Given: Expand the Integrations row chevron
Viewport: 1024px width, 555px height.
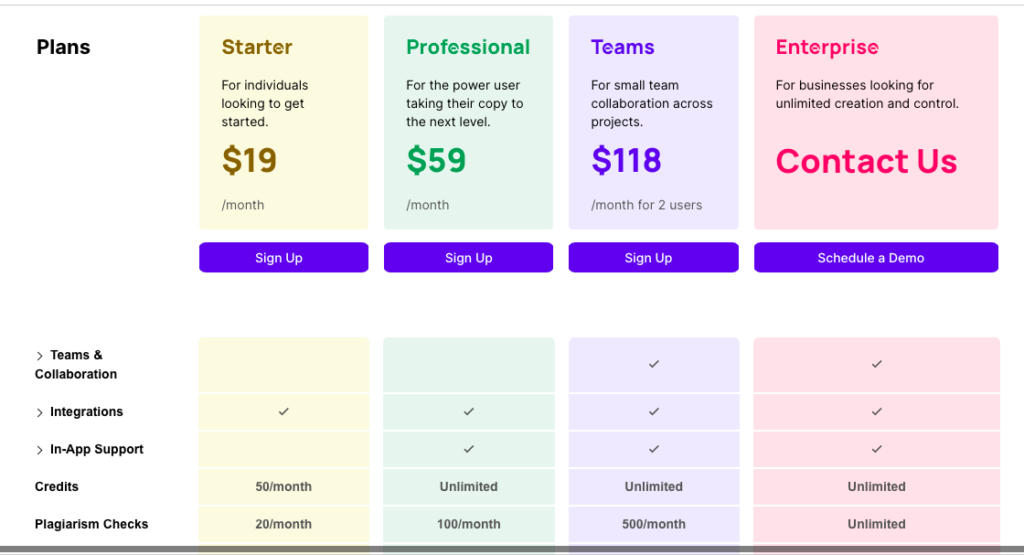Looking at the screenshot, I should click(39, 413).
